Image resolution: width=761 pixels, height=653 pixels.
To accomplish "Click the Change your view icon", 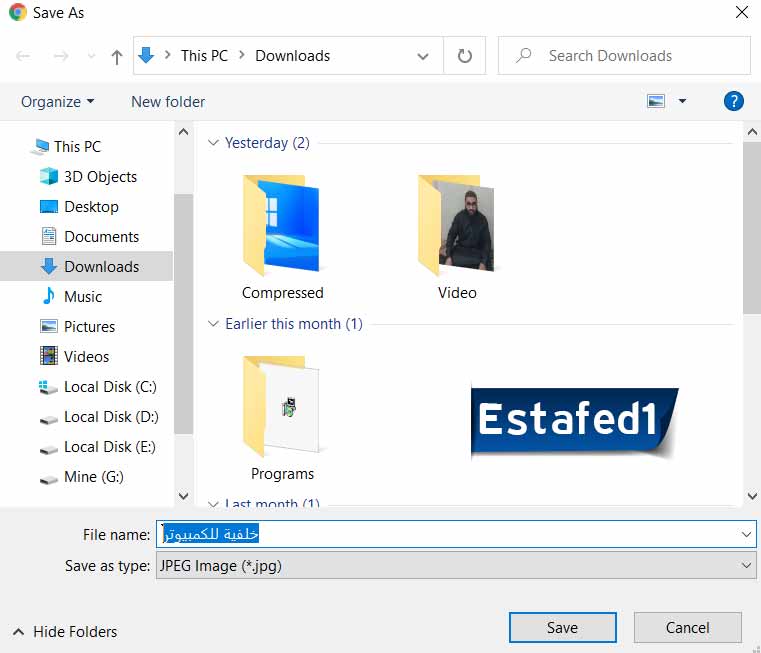I will (x=656, y=101).
